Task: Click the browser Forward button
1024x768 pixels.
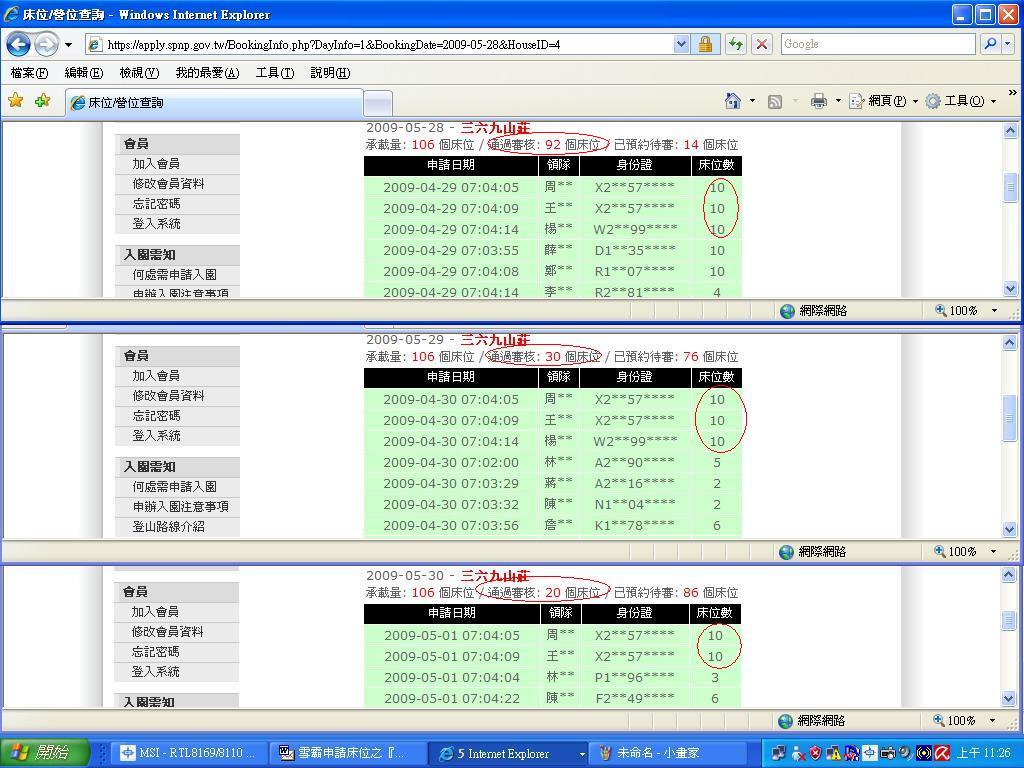Action: point(46,44)
